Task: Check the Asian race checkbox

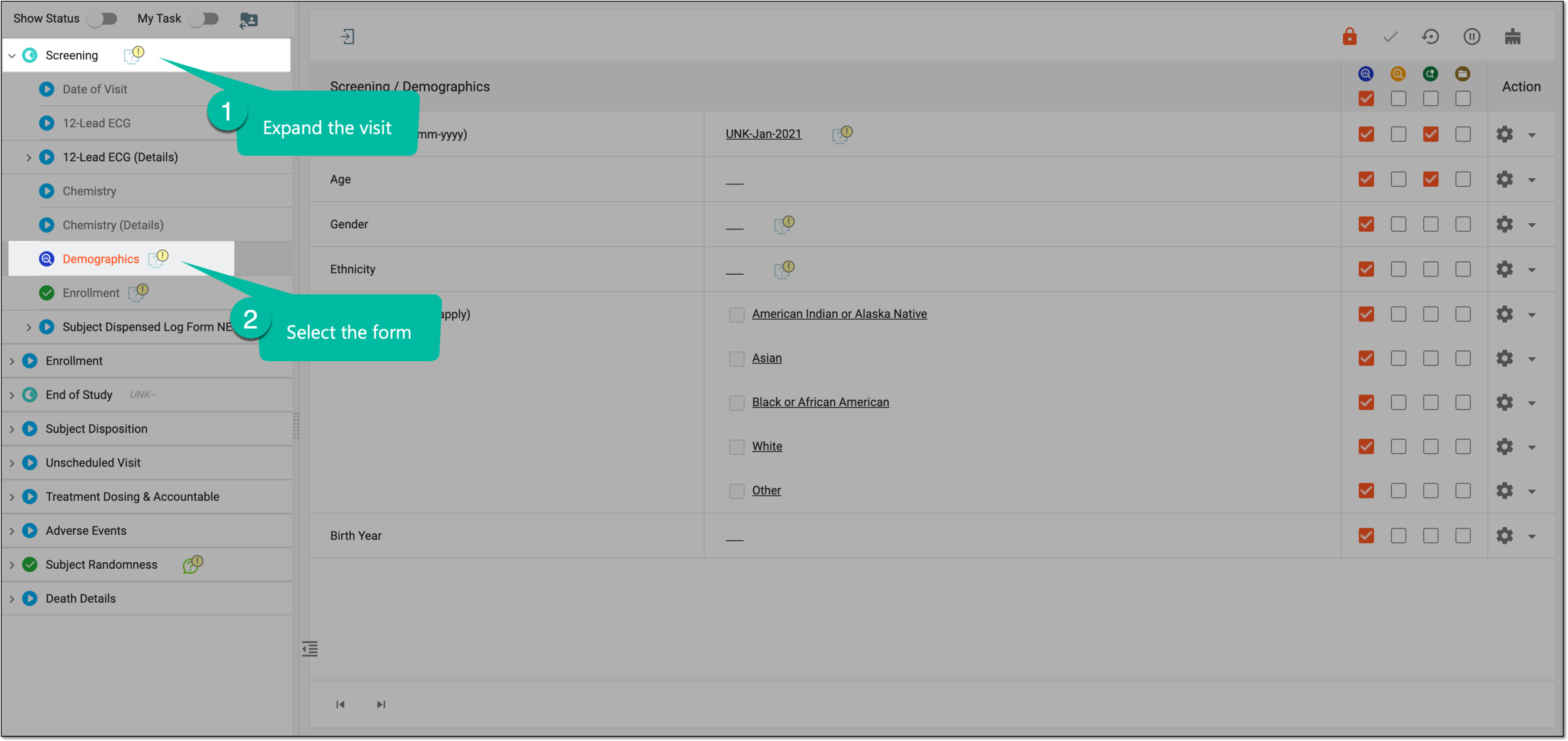Action: coord(736,359)
